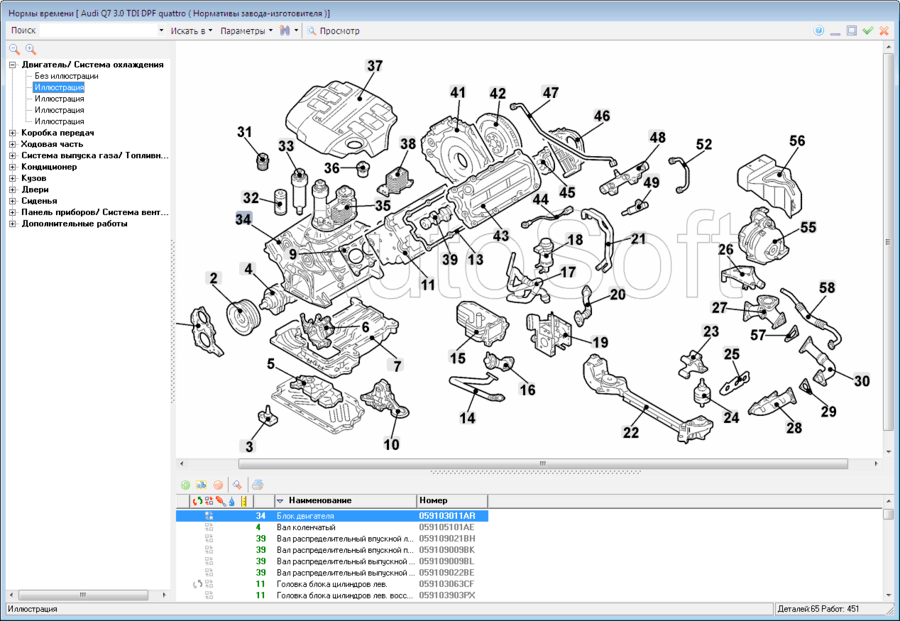The width and height of the screenshot is (900, 621).
Task: Click the Просмотр button
Action: tap(333, 30)
